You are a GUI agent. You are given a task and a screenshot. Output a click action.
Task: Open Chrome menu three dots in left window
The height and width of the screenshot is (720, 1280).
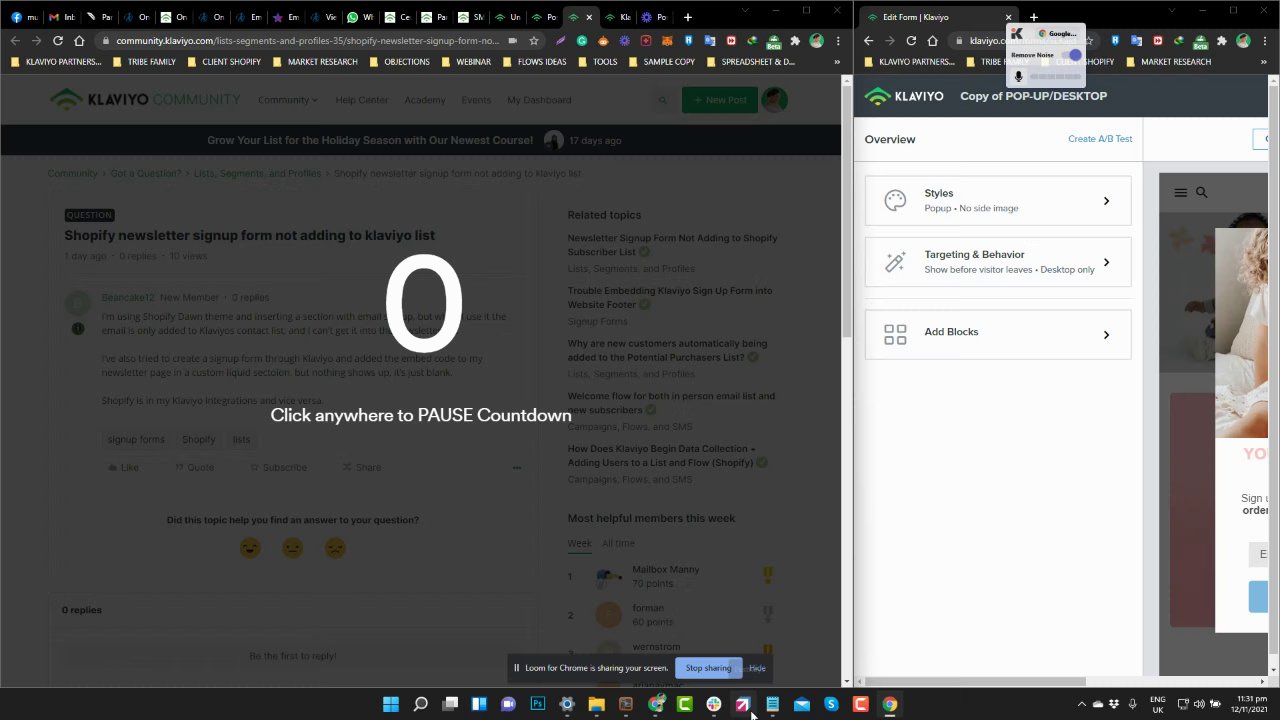838,41
